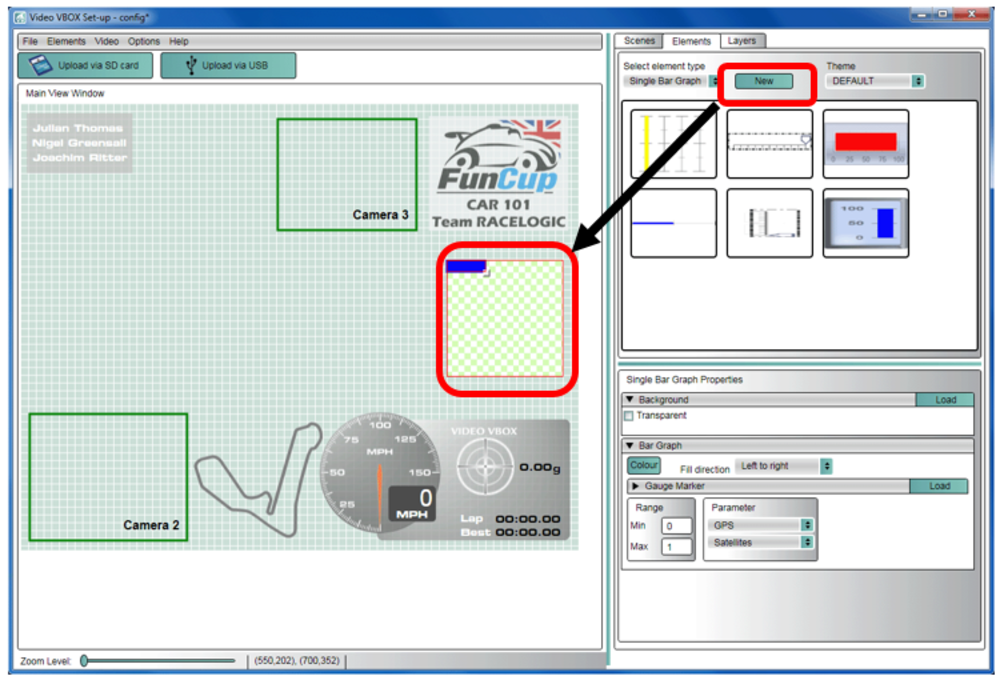This screenshot has width=1000, height=680.
Task: Click the Background Load button
Action: point(945,400)
